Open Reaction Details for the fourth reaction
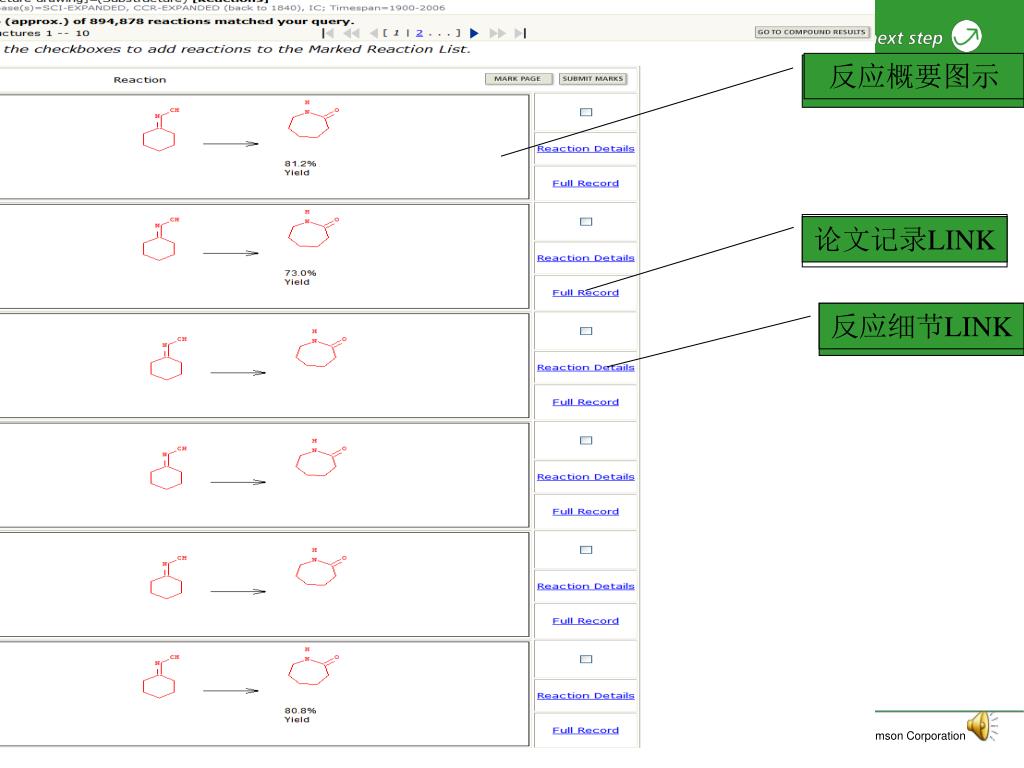 pyautogui.click(x=586, y=477)
